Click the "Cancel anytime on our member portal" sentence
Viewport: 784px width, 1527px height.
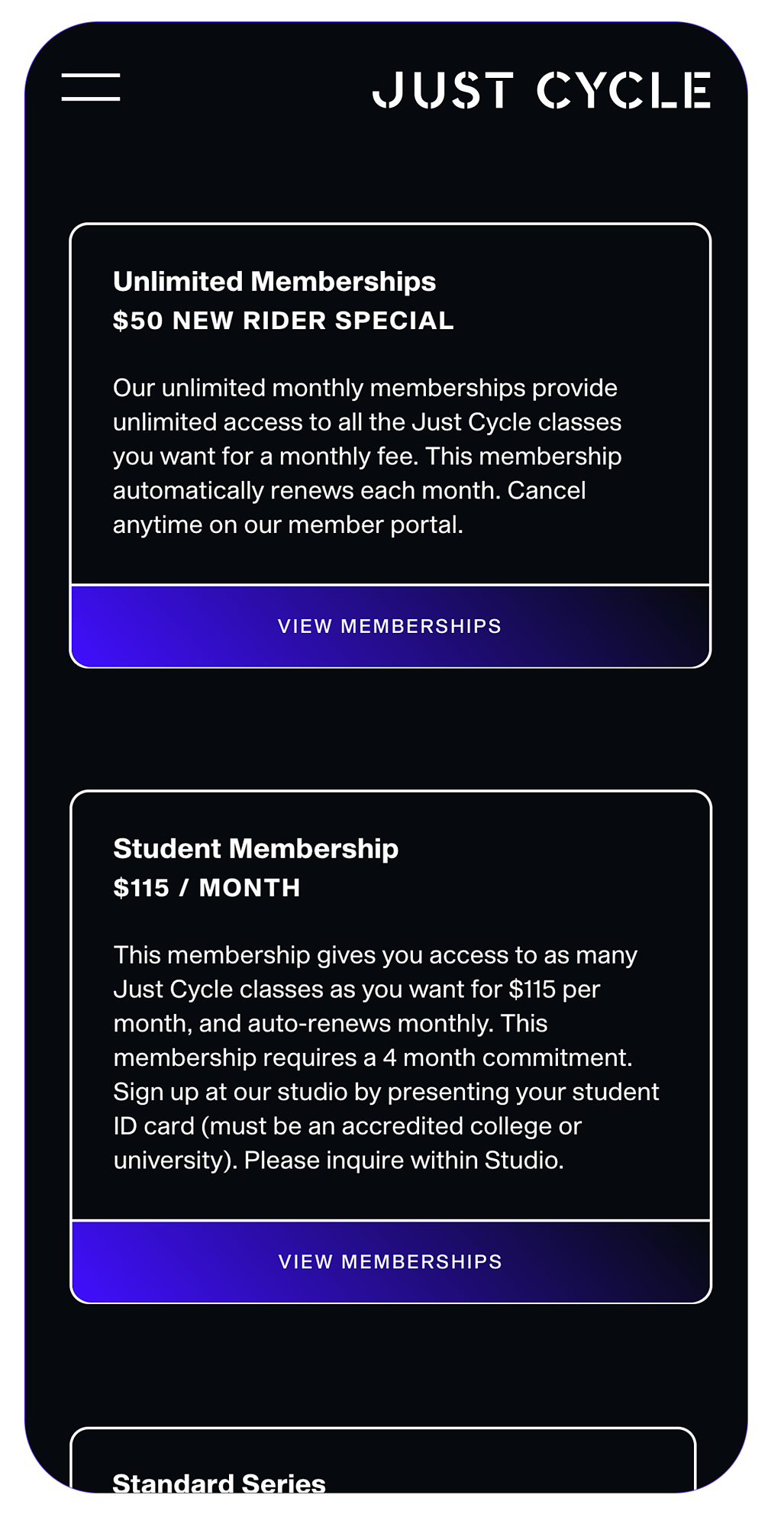pyautogui.click(x=289, y=525)
